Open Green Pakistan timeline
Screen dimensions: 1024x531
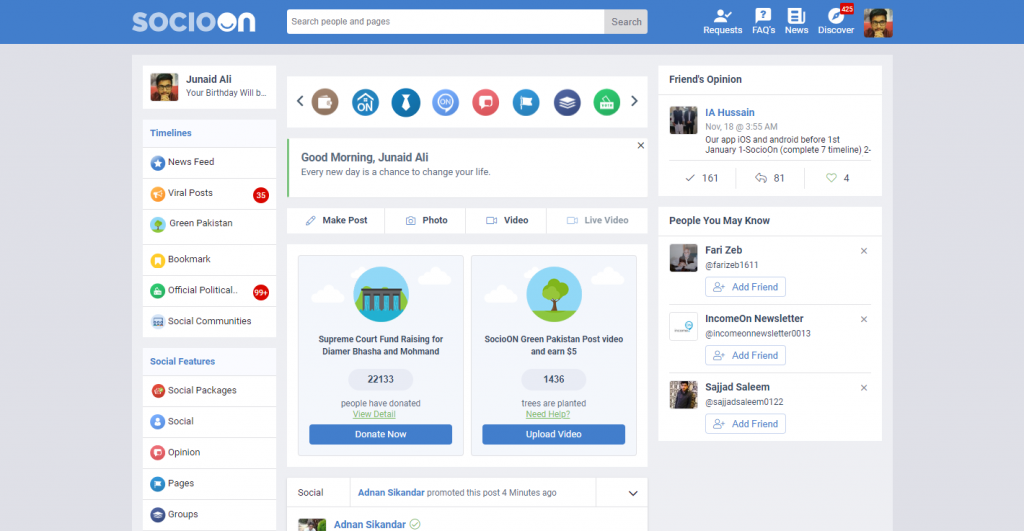tap(209, 227)
